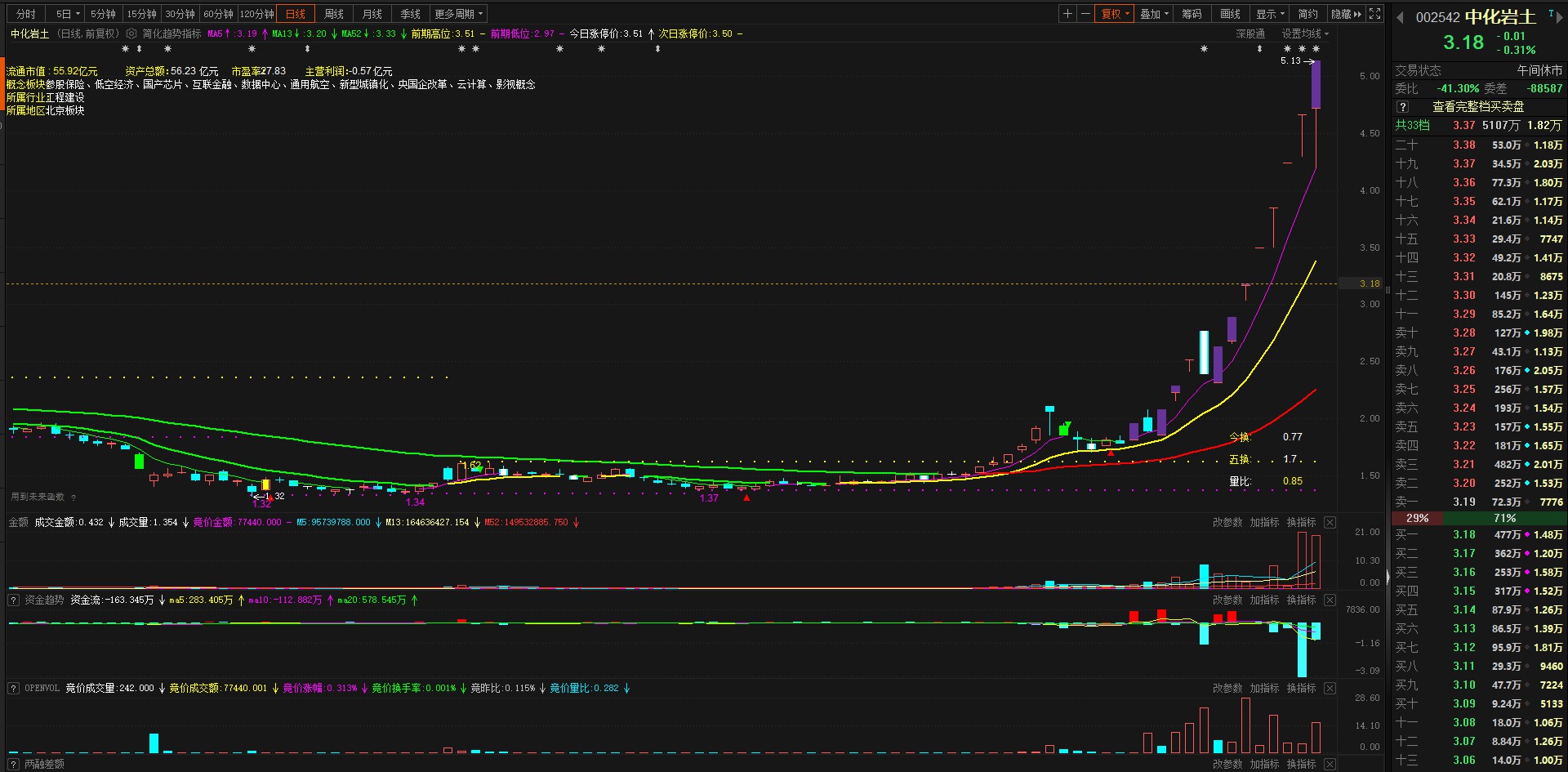Close the 资金趋势 sub-panel

click(x=1330, y=600)
